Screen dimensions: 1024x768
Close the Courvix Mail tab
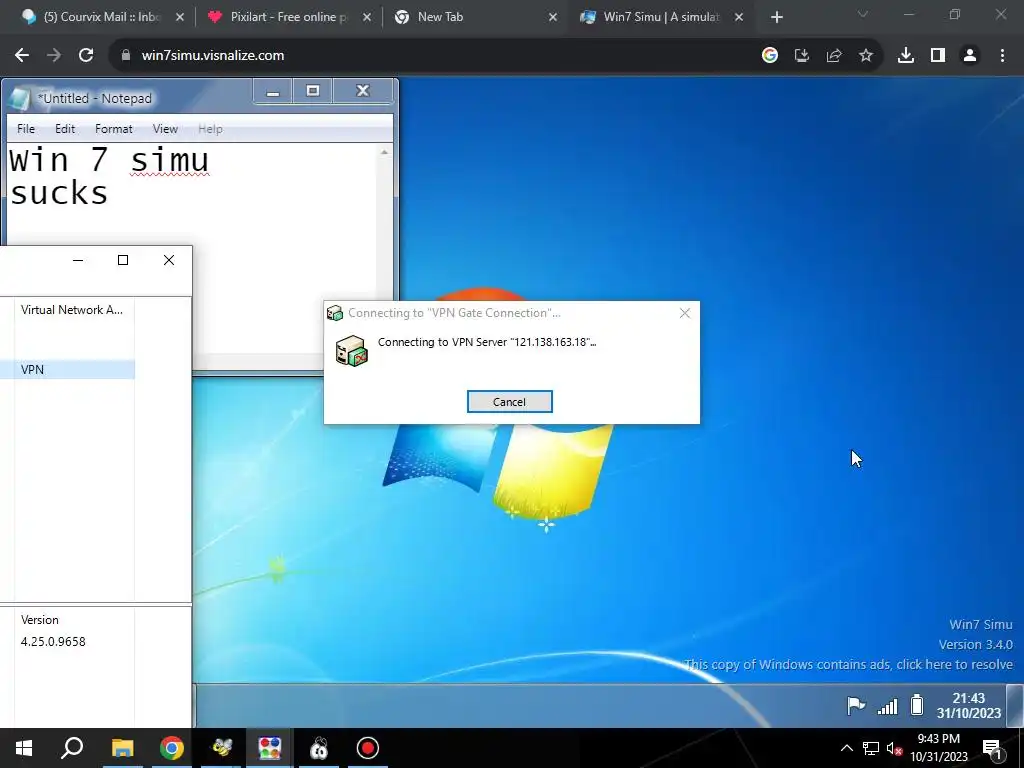[x=180, y=18]
